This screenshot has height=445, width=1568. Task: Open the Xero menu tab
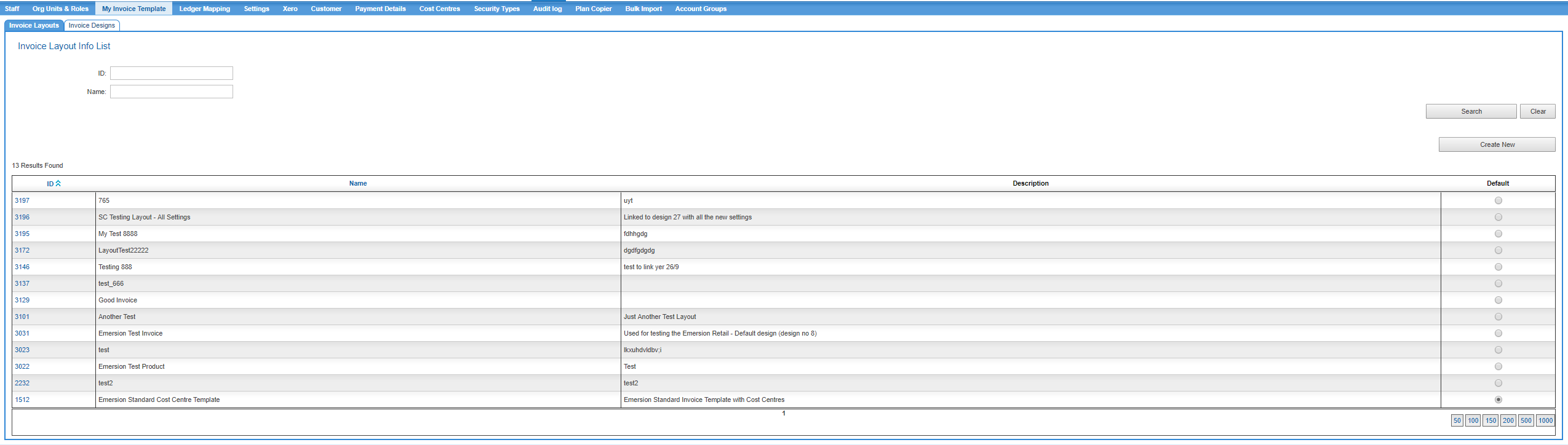(290, 9)
